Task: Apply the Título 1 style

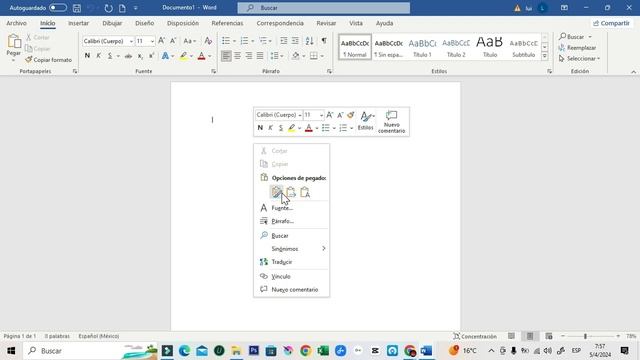Action: (422, 47)
